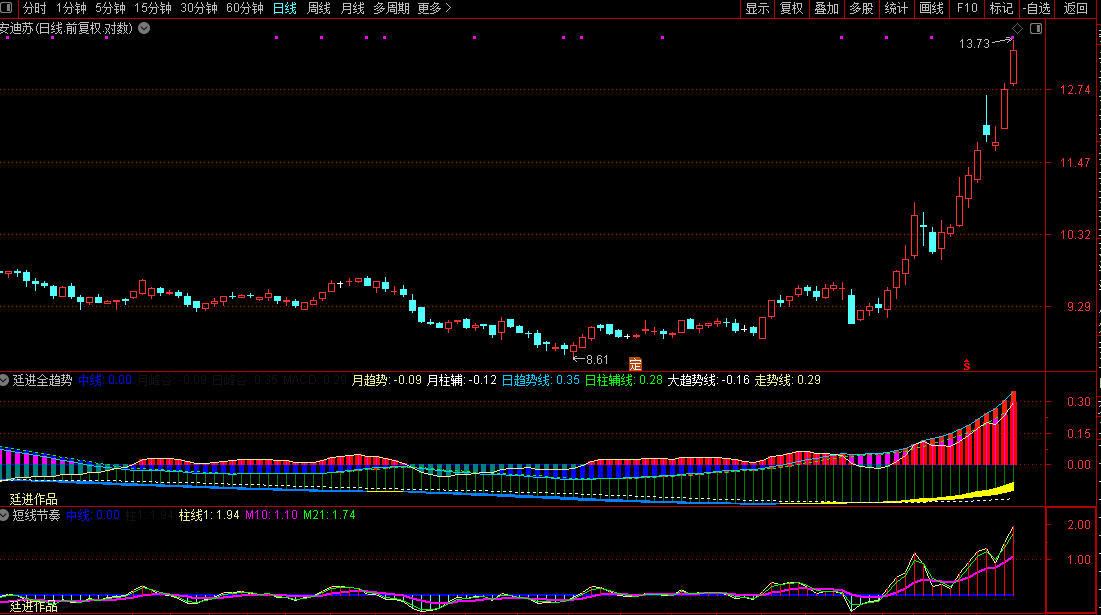
Task: Open F10 company info
Action: tap(966, 8)
